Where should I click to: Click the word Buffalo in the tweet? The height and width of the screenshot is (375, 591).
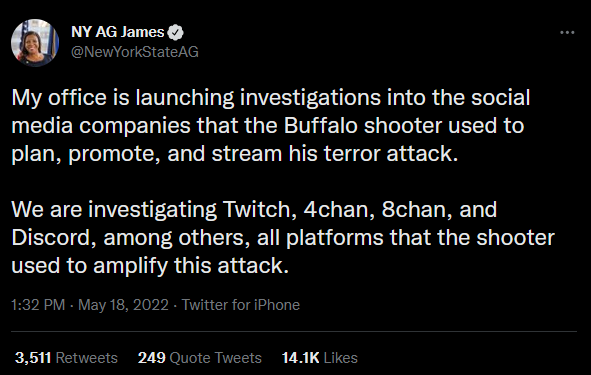[x=320, y=126]
